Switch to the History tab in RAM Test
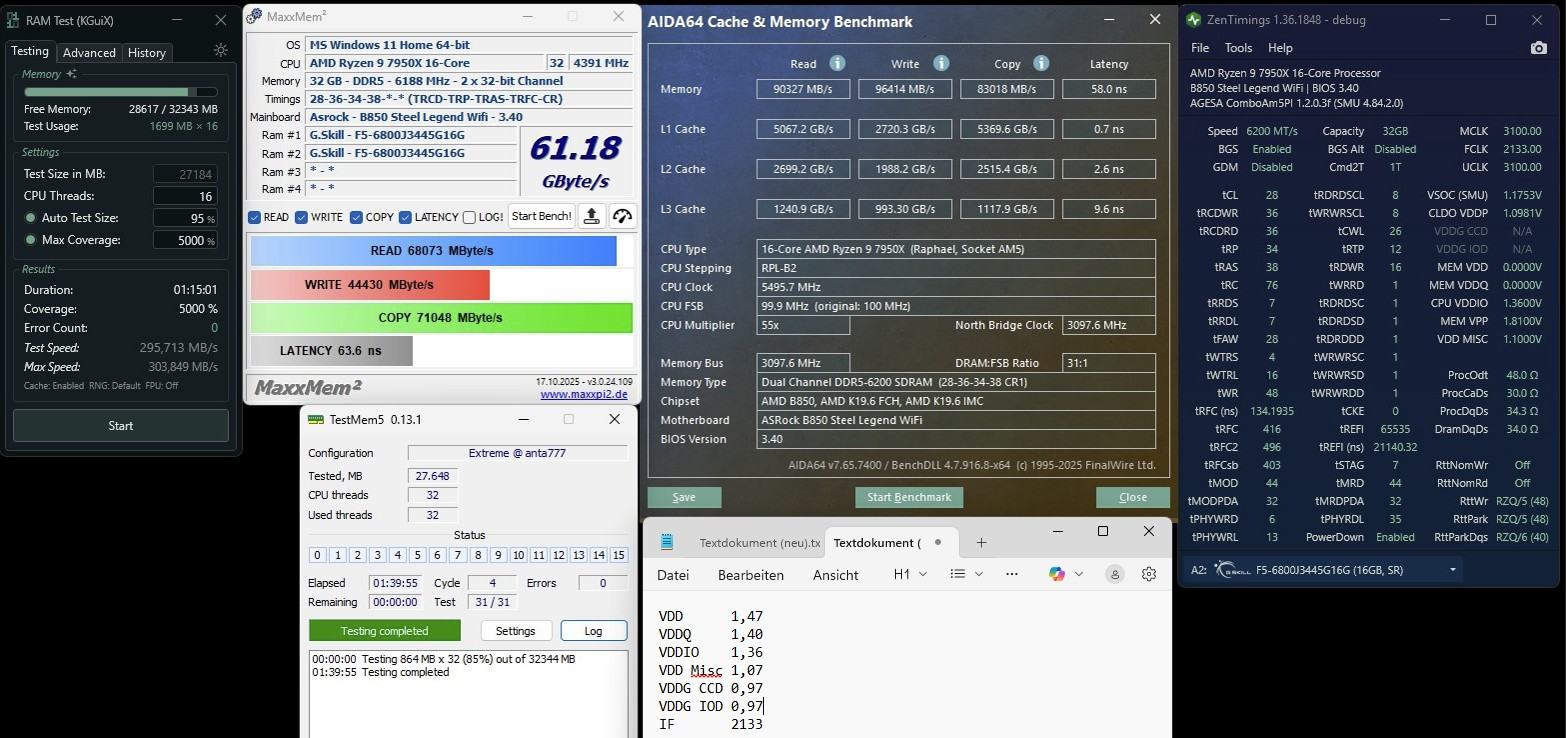 [x=147, y=52]
